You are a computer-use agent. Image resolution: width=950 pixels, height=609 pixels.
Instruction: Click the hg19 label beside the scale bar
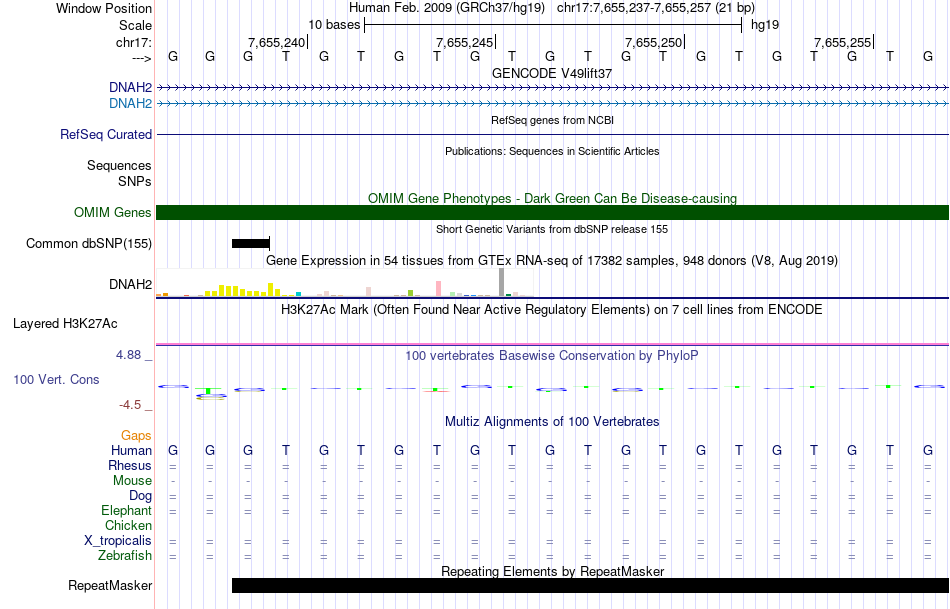point(765,25)
